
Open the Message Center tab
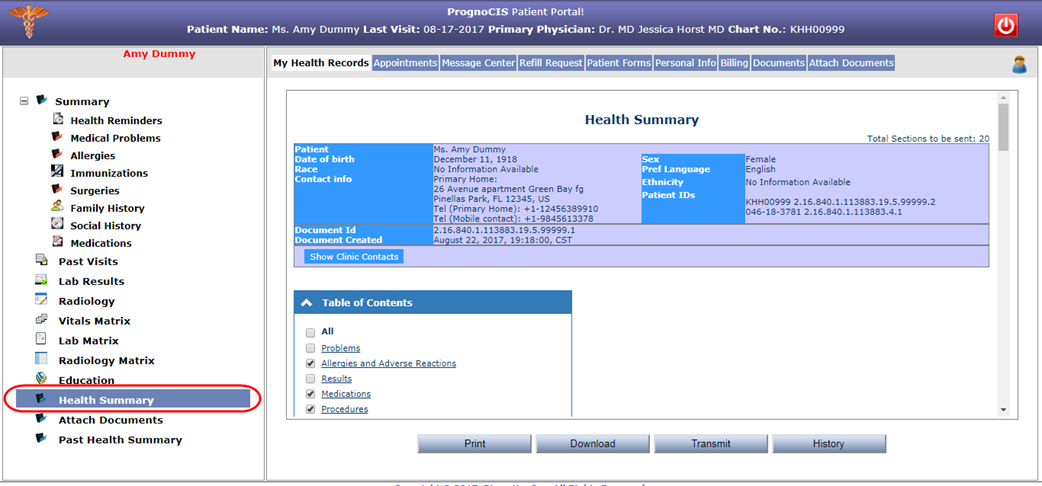[x=478, y=62]
